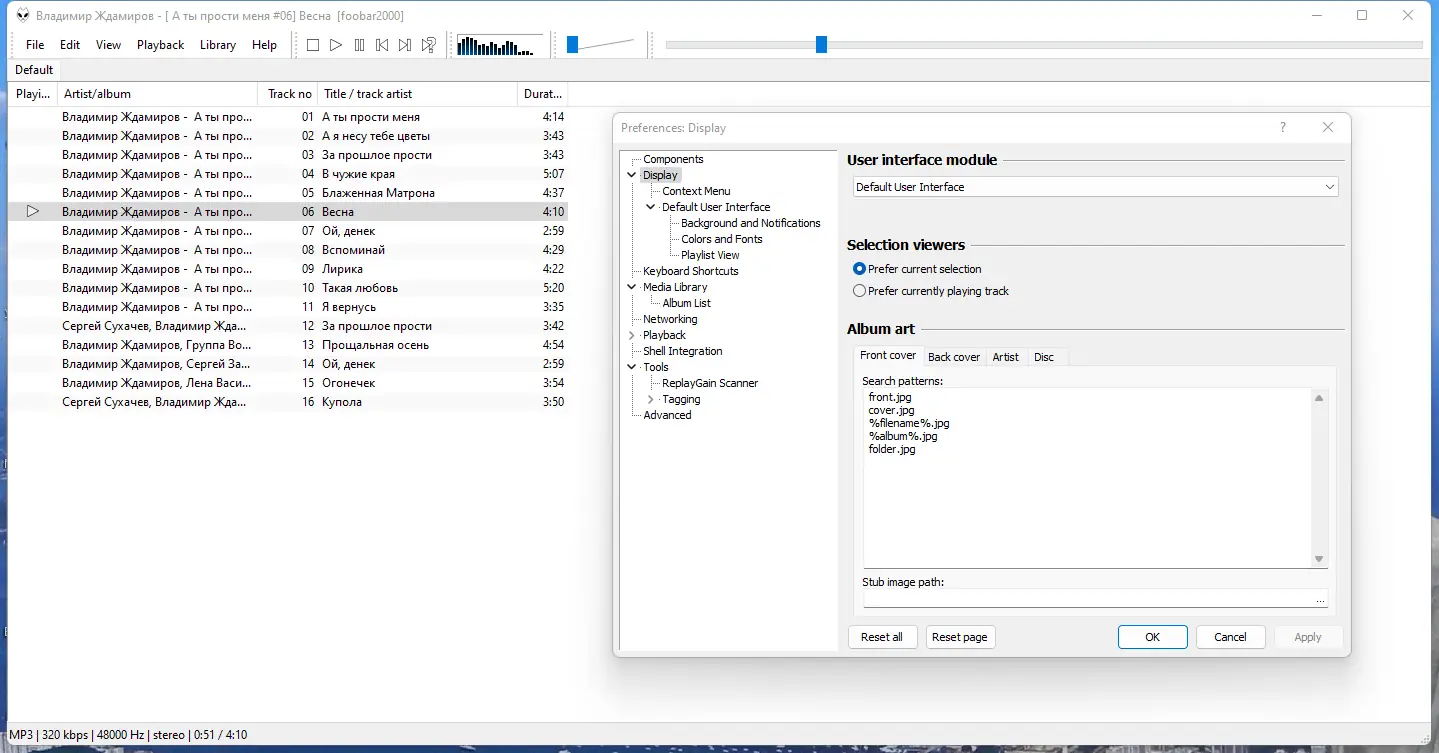Click the playing indicator arrow beside track 06
This screenshot has height=753, width=1439.
pos(33,211)
